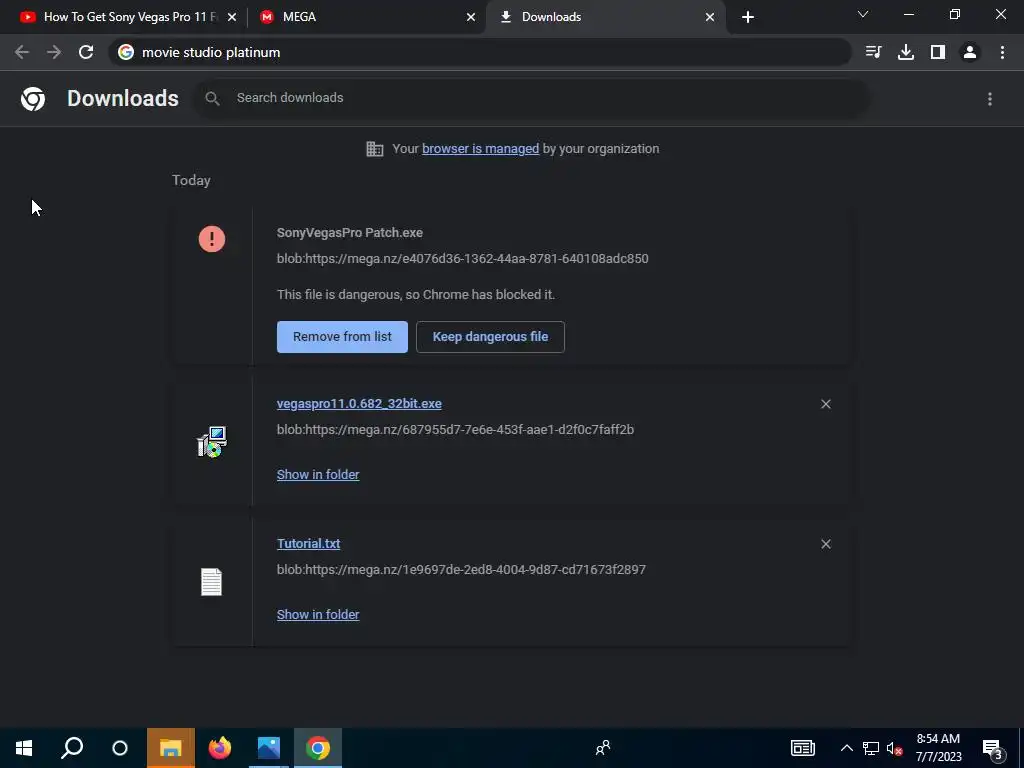The image size is (1024, 768).
Task: Click the search magnifier in downloads search
Action: click(212, 99)
